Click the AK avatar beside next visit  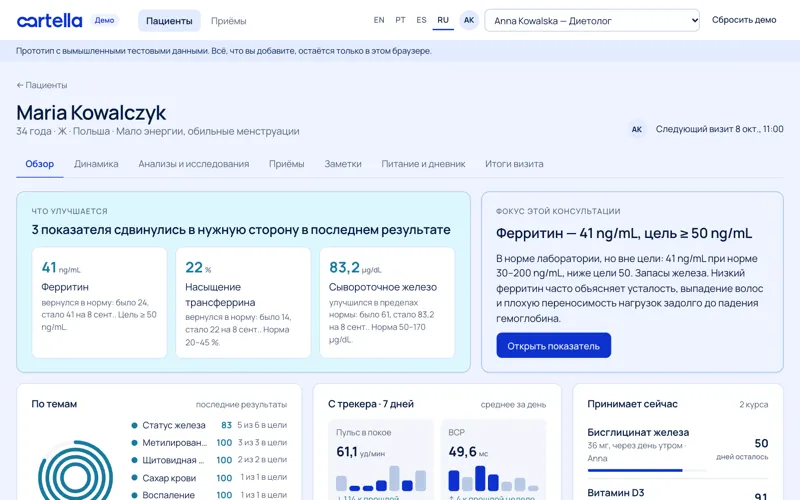pos(637,129)
